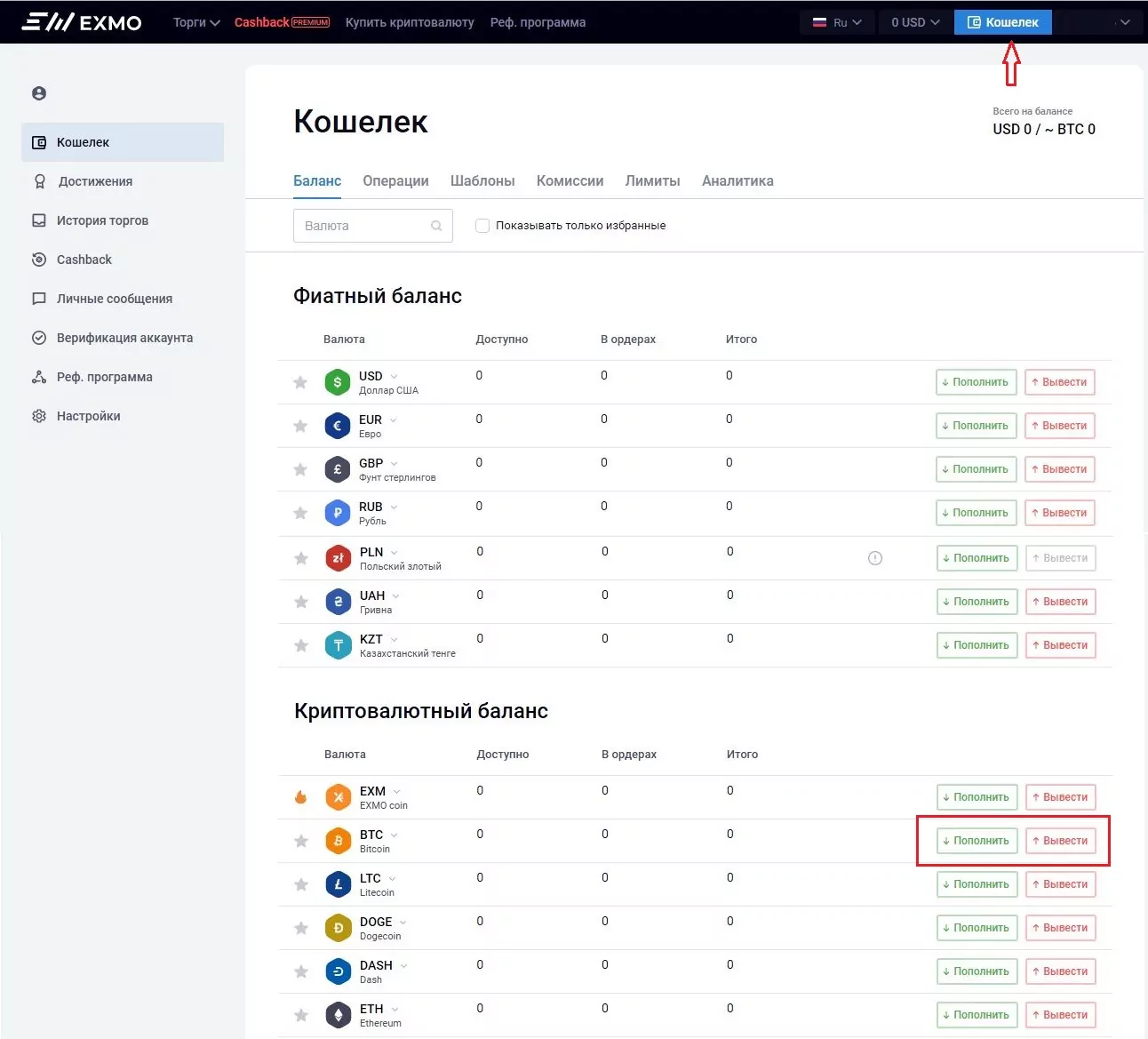1148x1039 pixels.
Task: Open История торгов in the sidebar
Action: (x=123, y=220)
